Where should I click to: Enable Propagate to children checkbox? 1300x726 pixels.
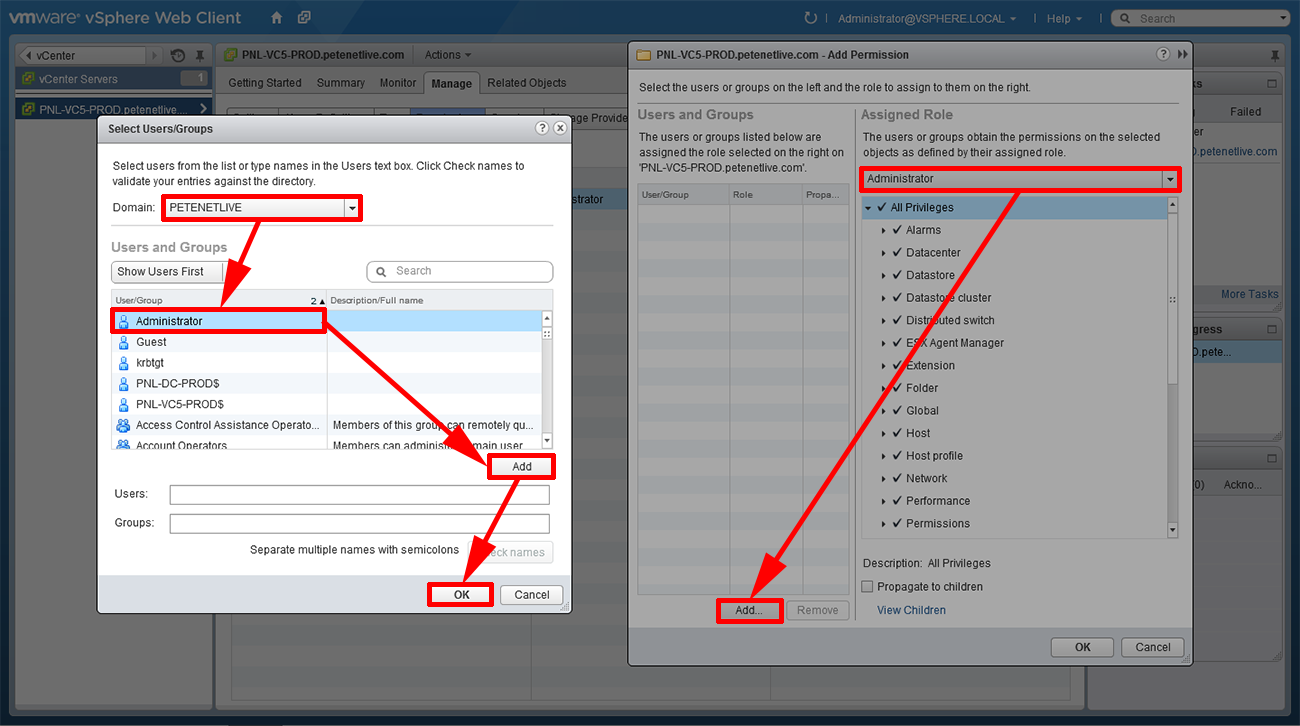click(868, 587)
